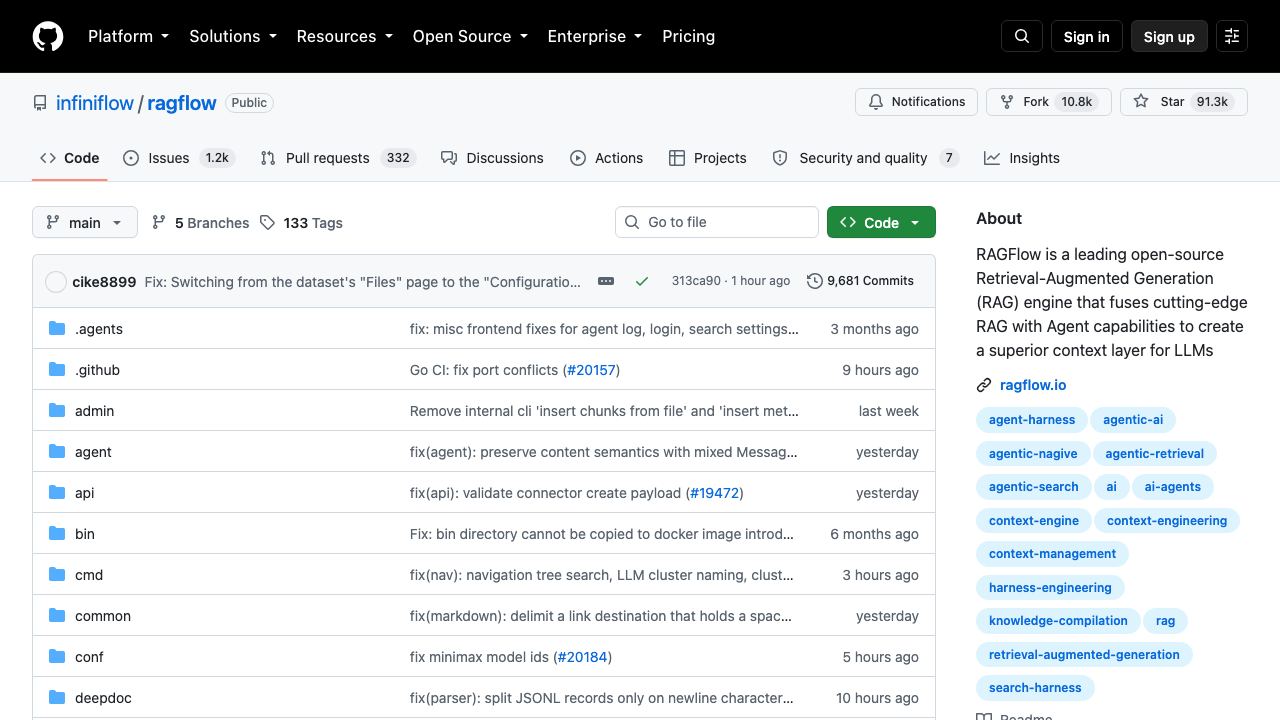Open the appearance settings icon button
The height and width of the screenshot is (720, 1280).
coord(1232,36)
